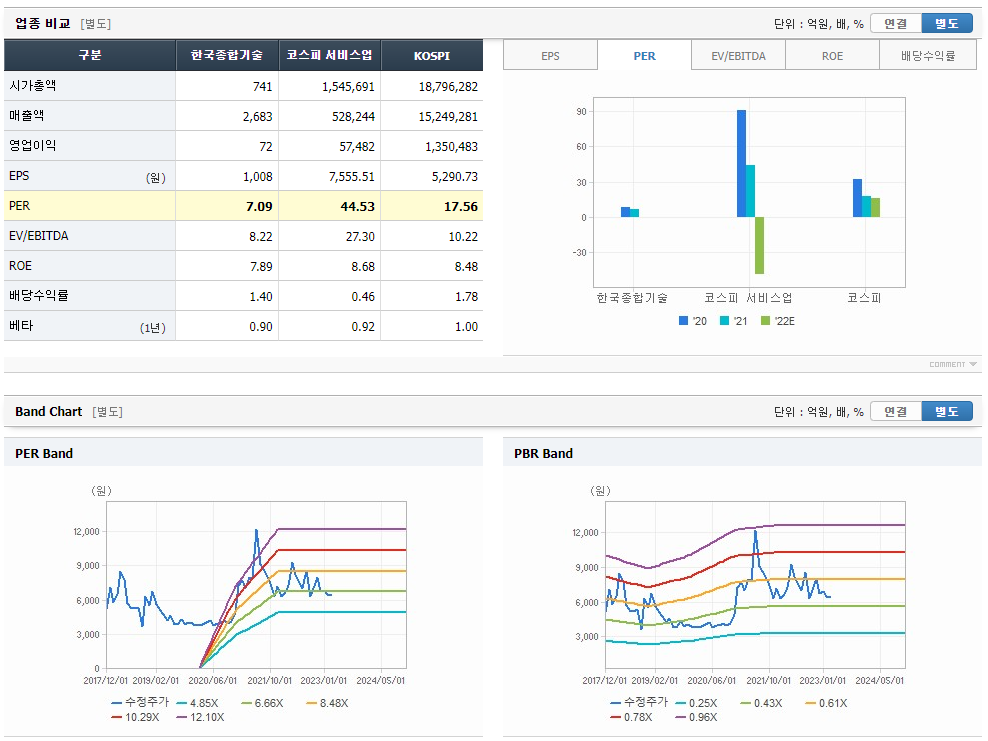
Task: Expand the COMMENT section
Action: (949, 363)
